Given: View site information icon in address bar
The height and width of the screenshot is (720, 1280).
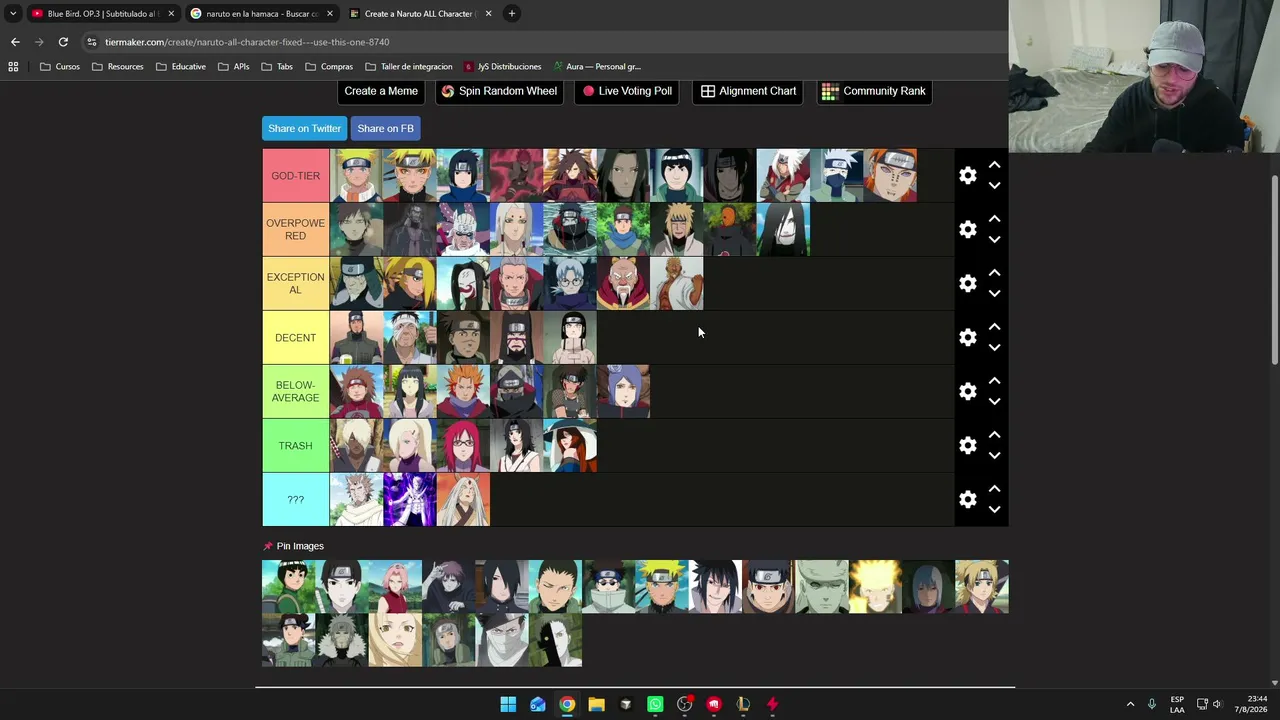Looking at the screenshot, I should point(92,42).
